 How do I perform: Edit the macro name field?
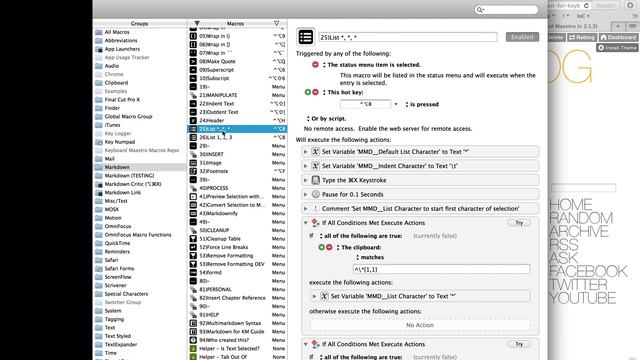pyautogui.click(x=407, y=37)
